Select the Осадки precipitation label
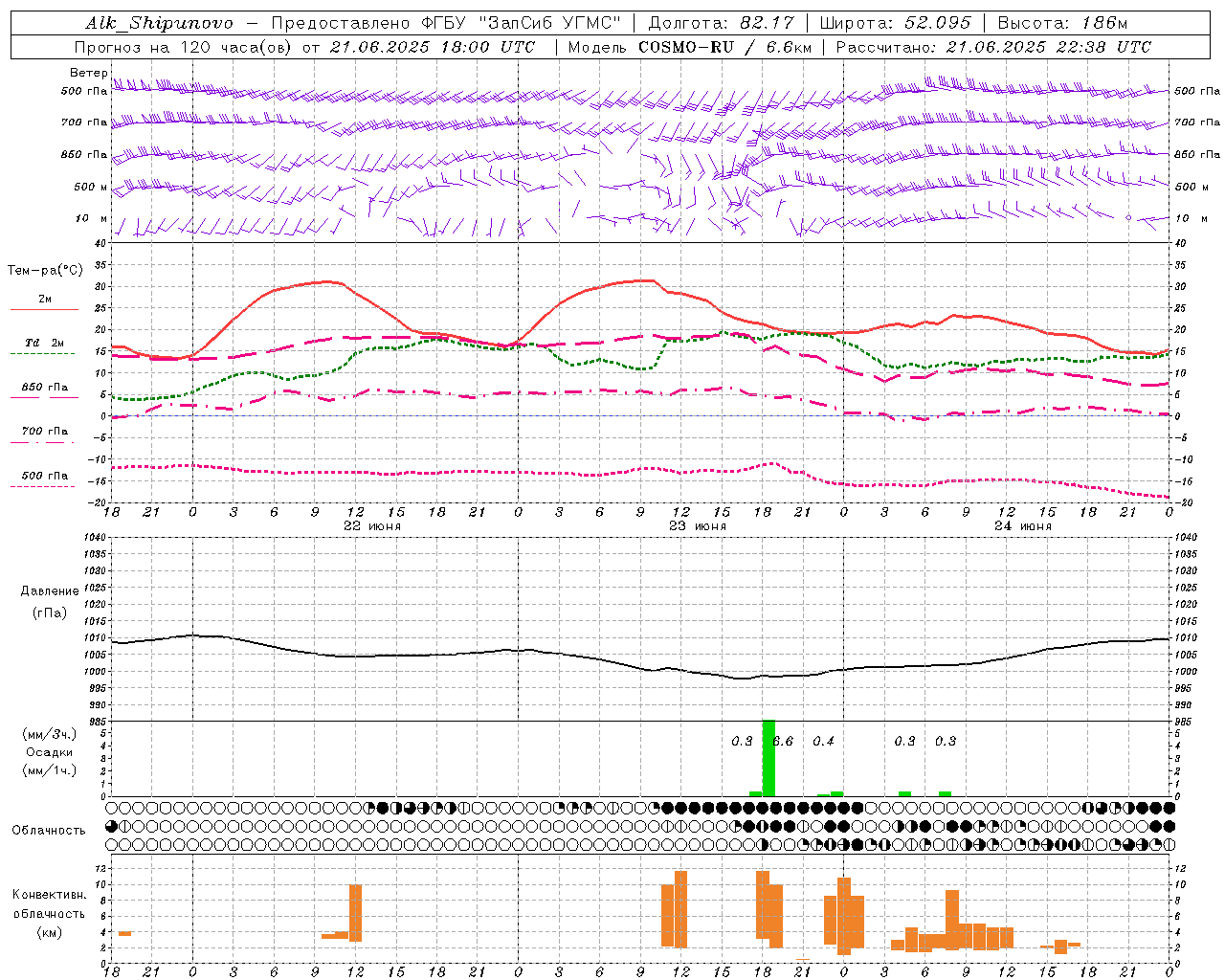The image size is (1225, 980). click(x=49, y=752)
